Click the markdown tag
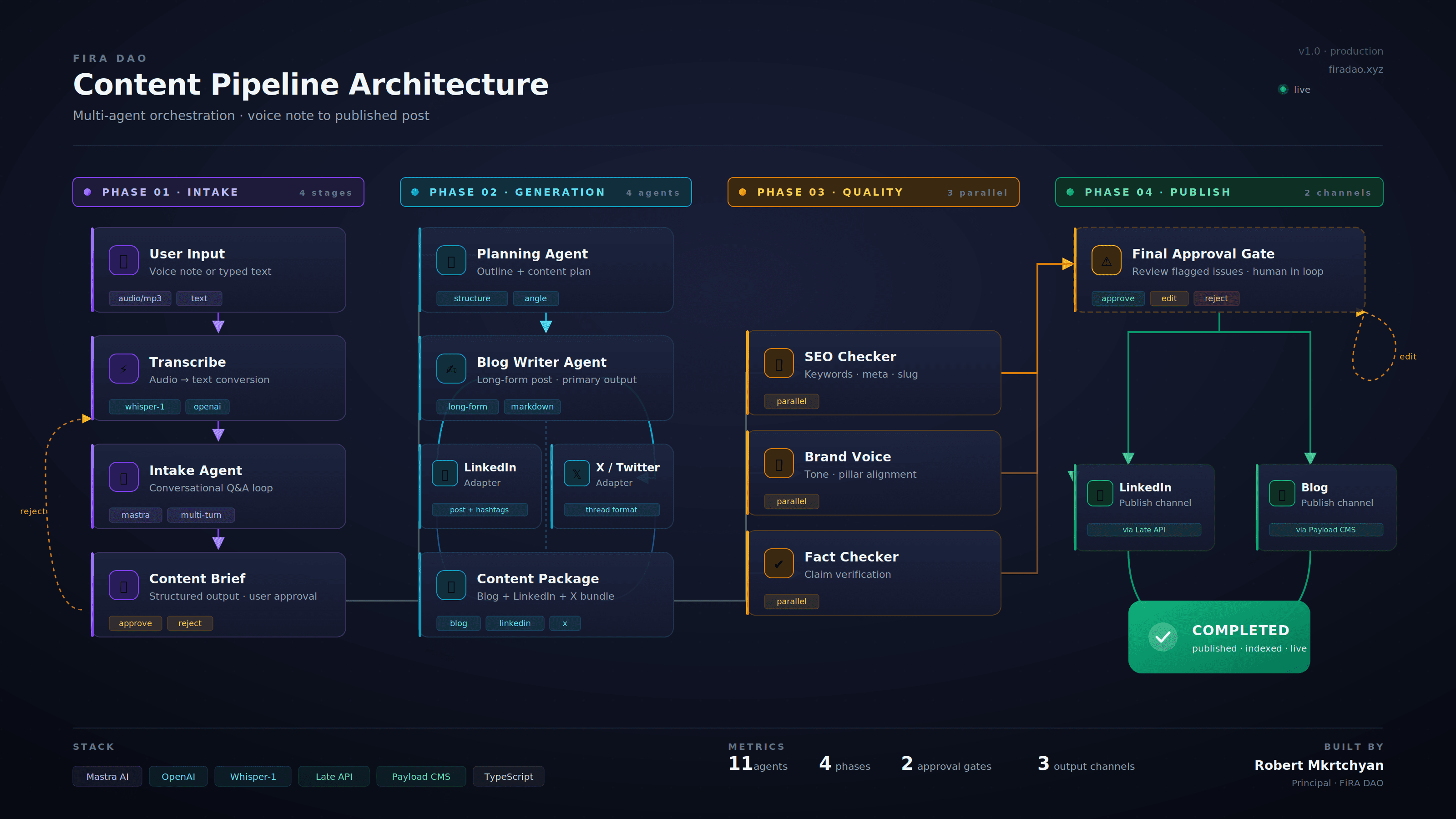The image size is (1456, 819). coord(532,406)
